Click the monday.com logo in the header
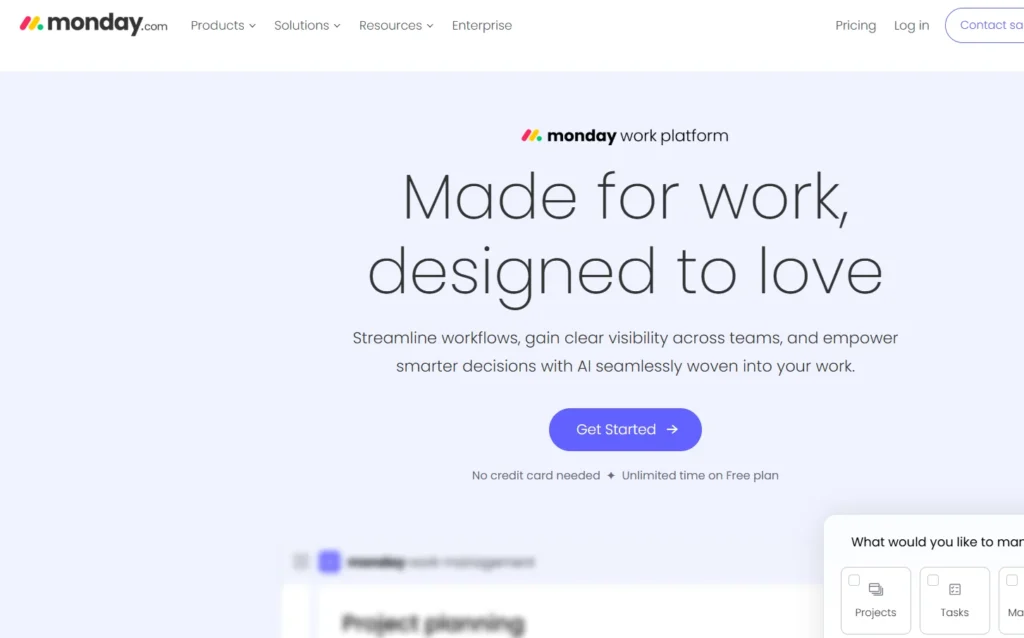 (x=93, y=24)
